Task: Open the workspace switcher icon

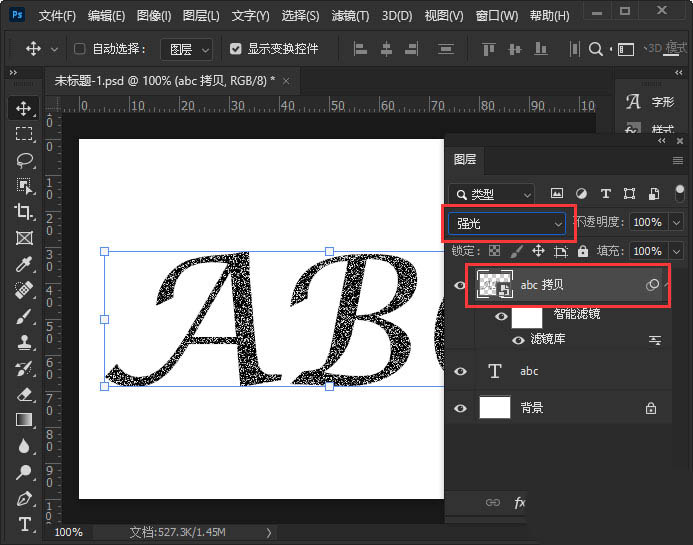Action: click(x=626, y=49)
